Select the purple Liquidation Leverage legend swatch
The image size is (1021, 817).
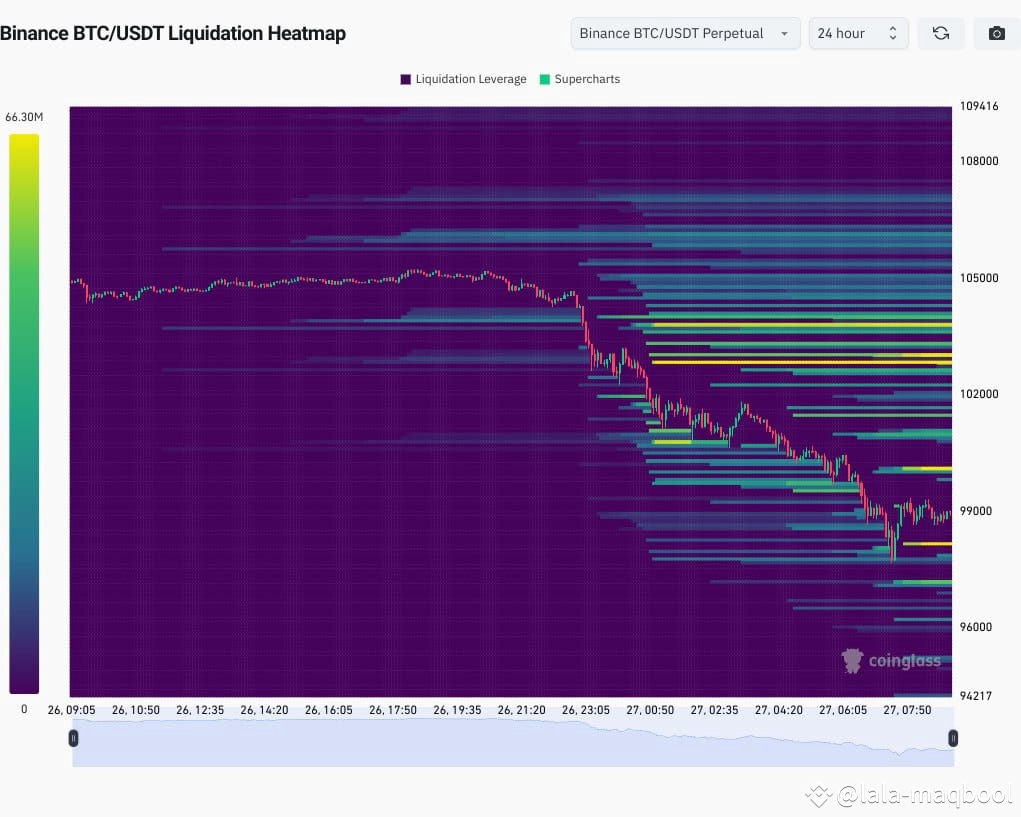point(405,79)
